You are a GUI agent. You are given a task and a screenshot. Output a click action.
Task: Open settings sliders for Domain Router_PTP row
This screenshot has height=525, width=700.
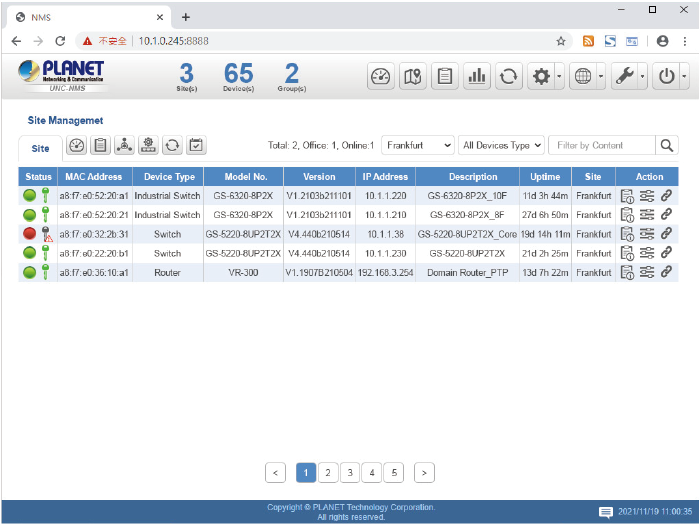pos(647,271)
